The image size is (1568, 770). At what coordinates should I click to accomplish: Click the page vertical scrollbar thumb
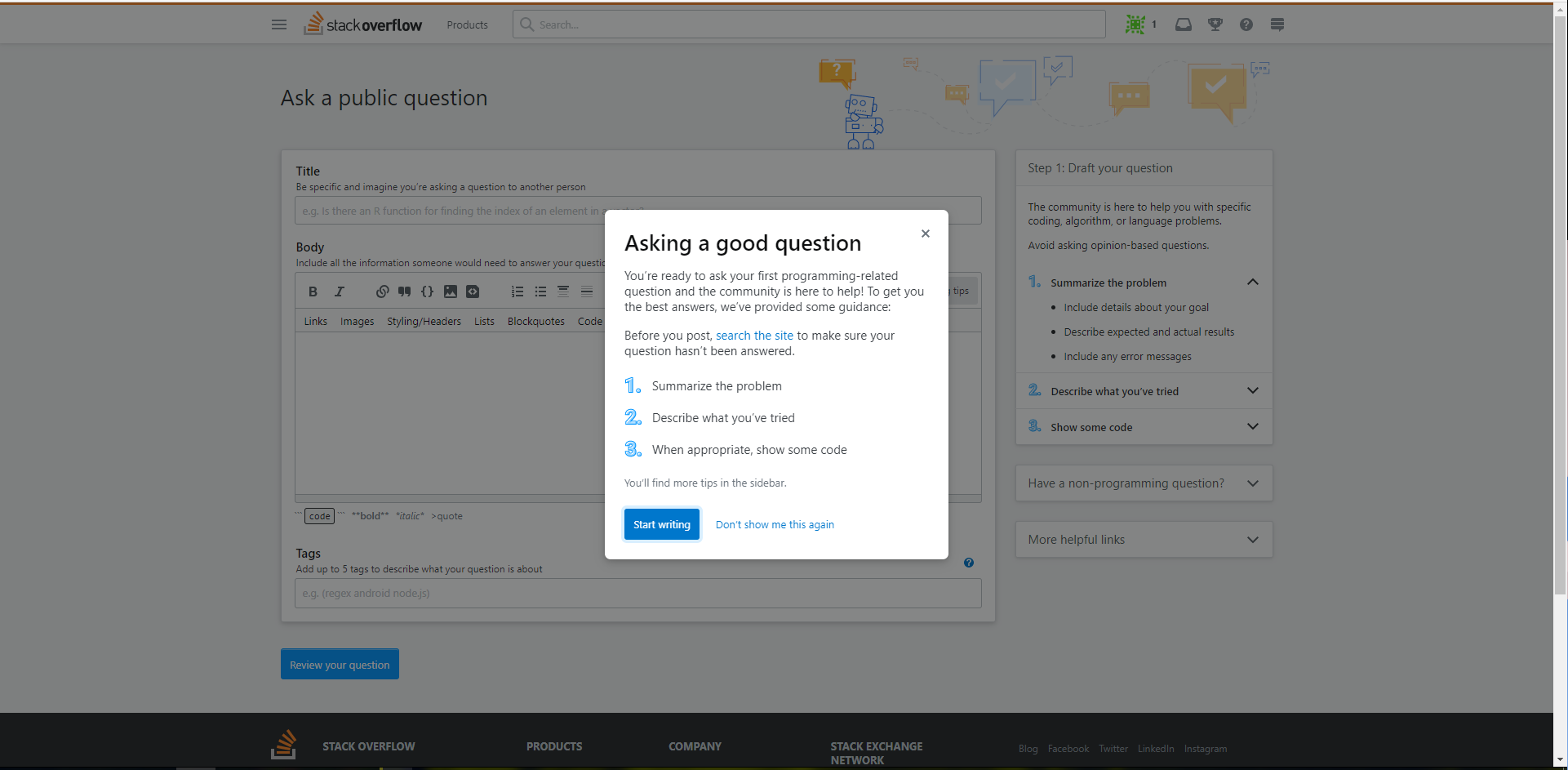tap(1560, 304)
